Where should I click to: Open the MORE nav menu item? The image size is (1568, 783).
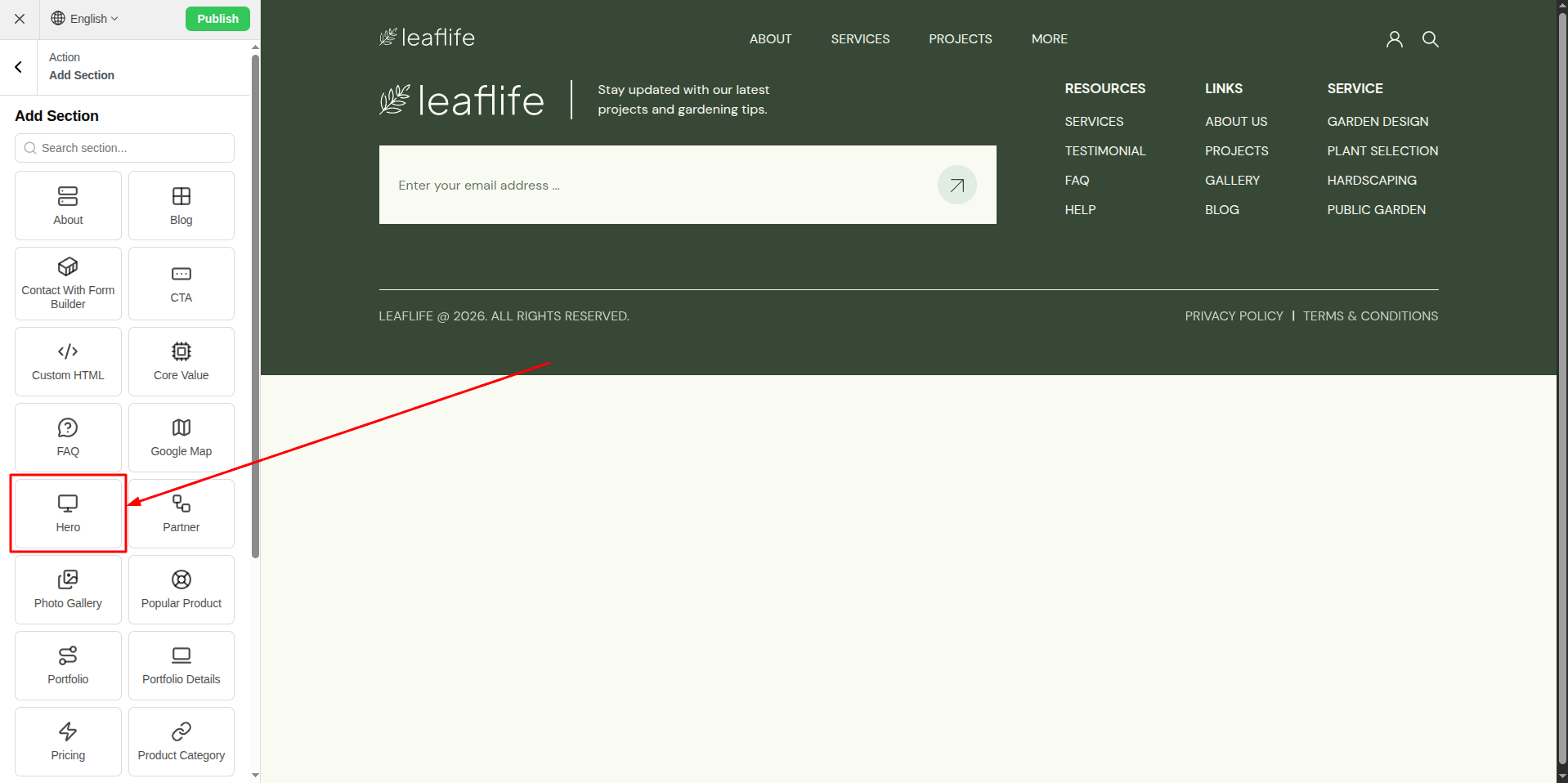pyautogui.click(x=1049, y=39)
